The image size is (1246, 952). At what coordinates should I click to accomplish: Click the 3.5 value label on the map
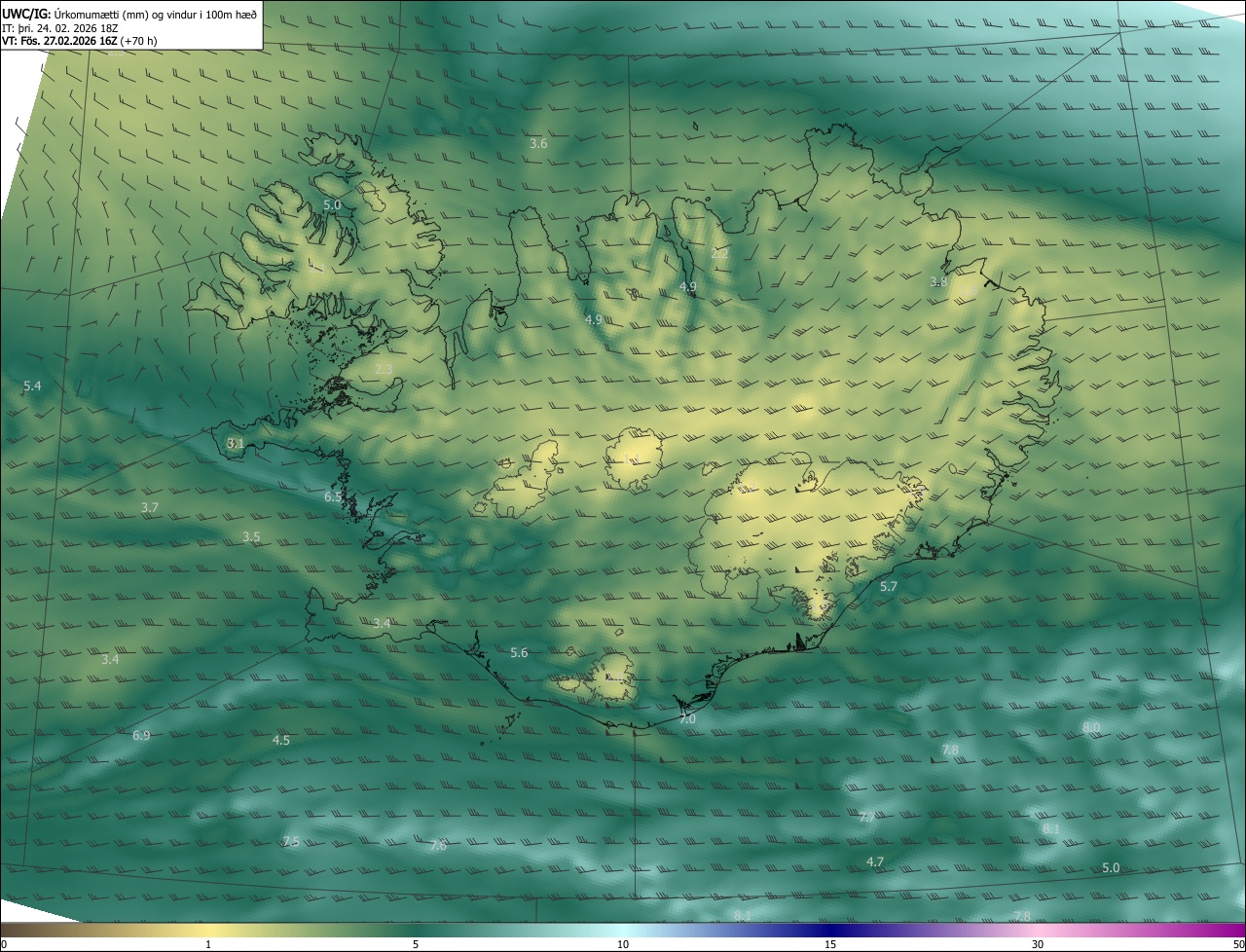pos(251,537)
